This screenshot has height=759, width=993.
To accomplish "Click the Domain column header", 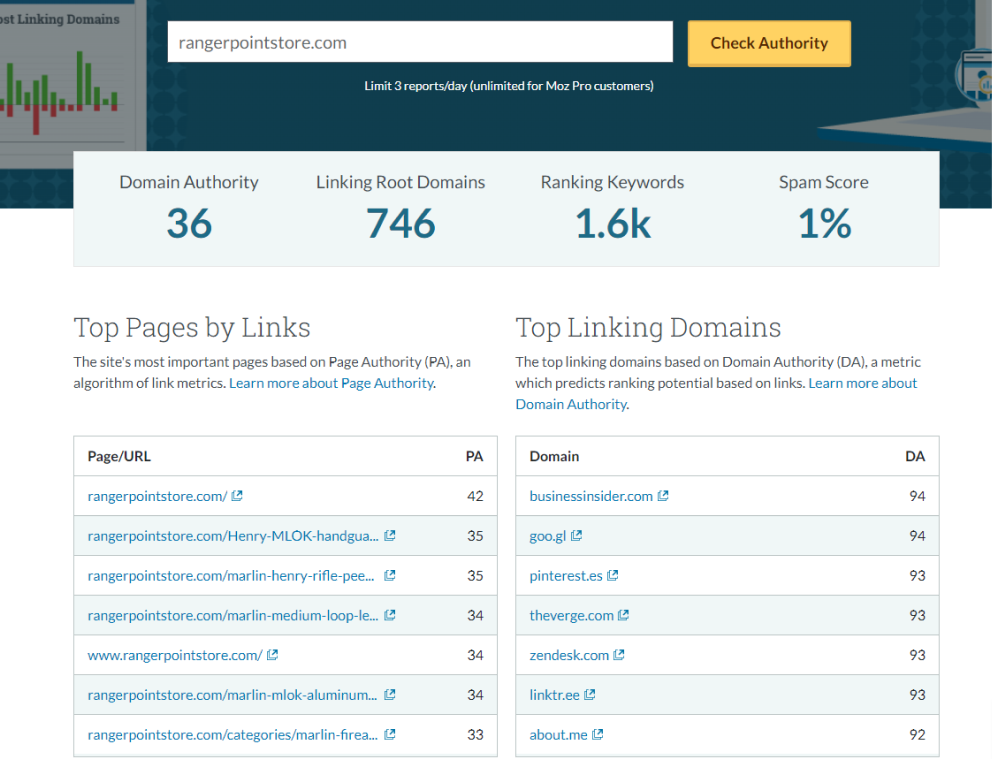I will point(554,456).
